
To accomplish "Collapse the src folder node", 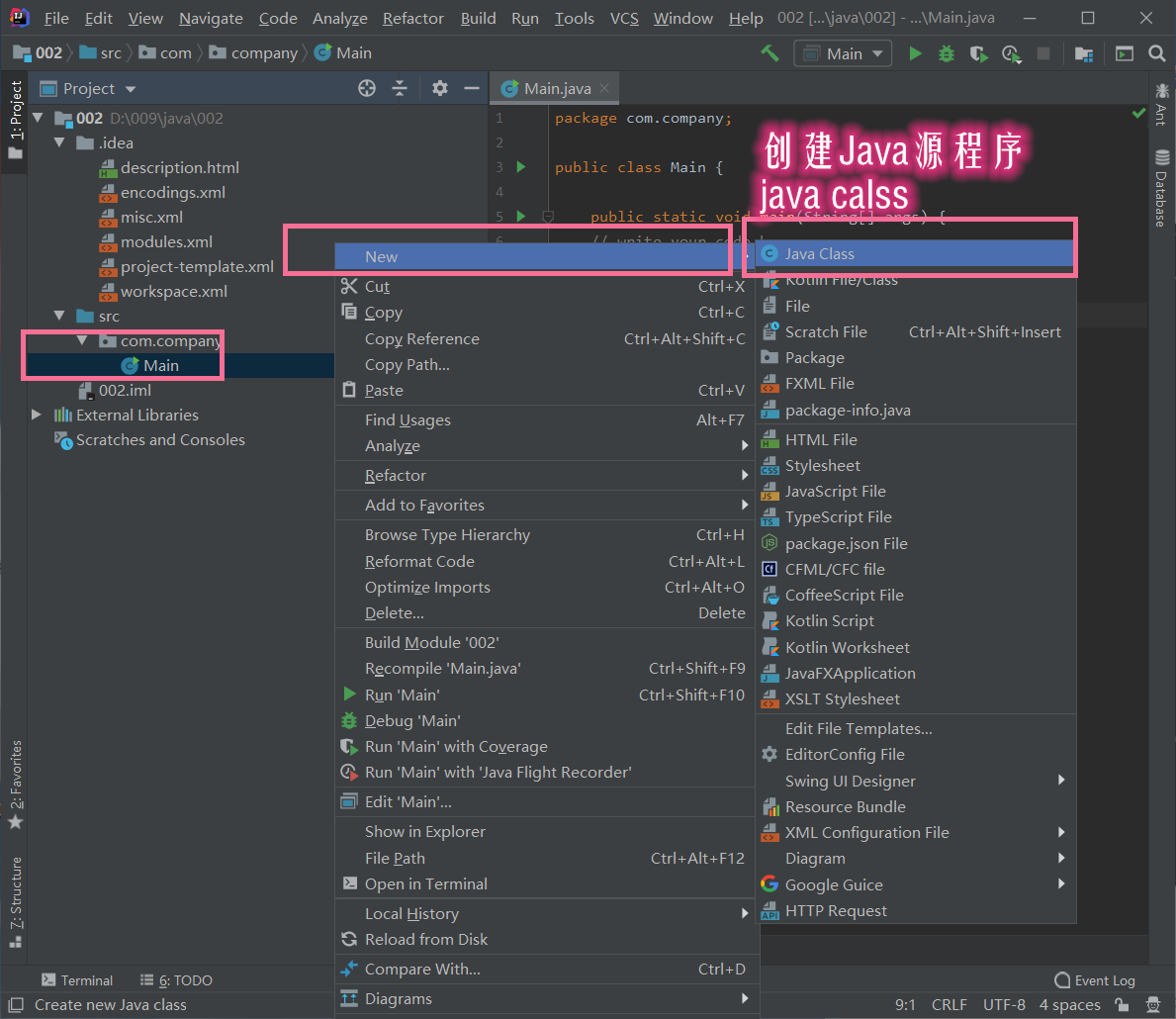I will pyautogui.click(x=60, y=316).
